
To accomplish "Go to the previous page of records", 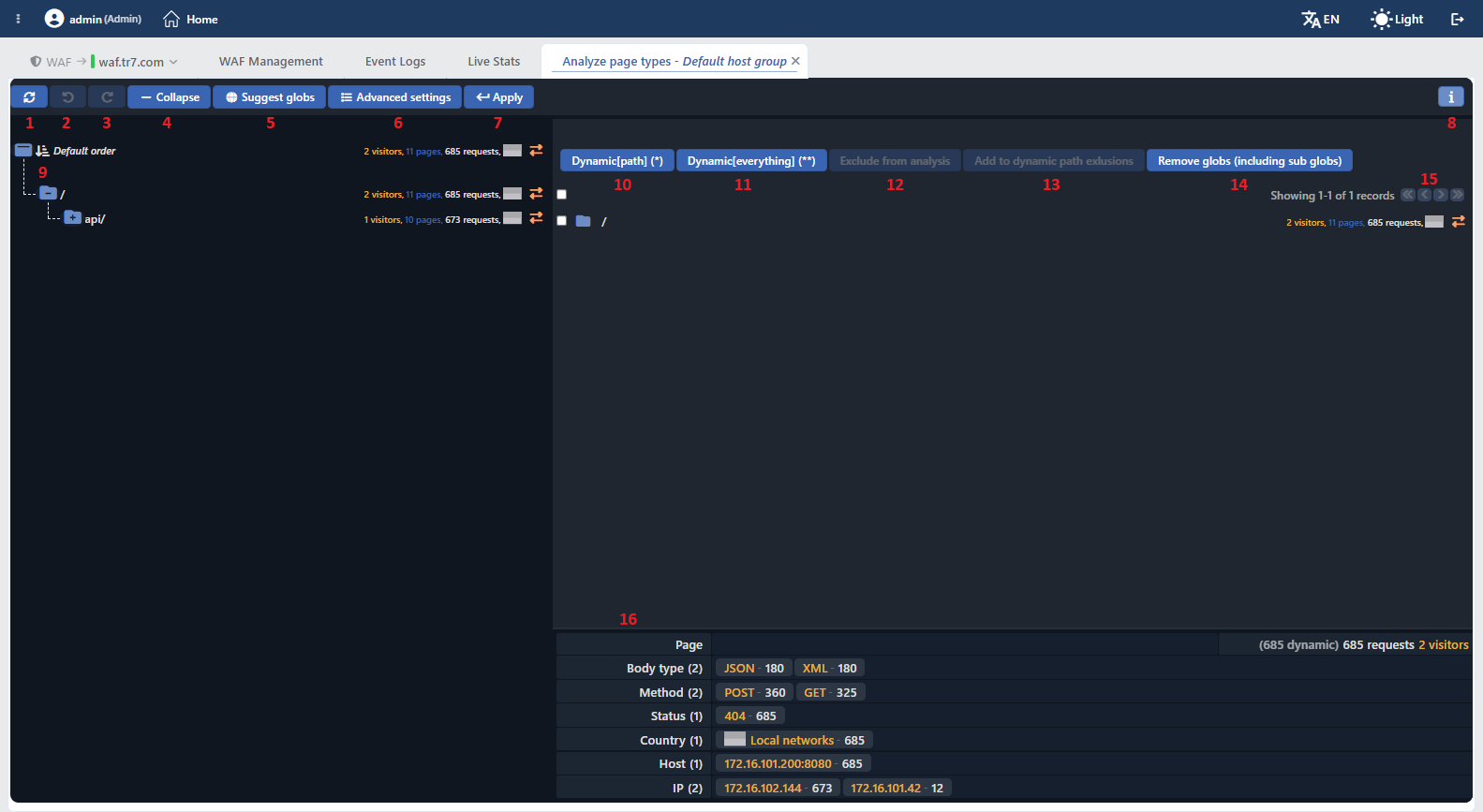I will [1425, 195].
